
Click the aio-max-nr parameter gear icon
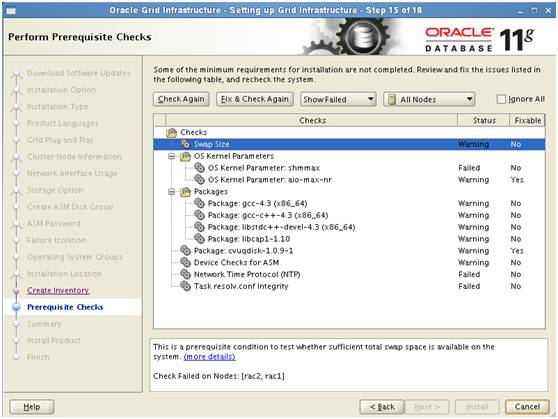point(199,179)
